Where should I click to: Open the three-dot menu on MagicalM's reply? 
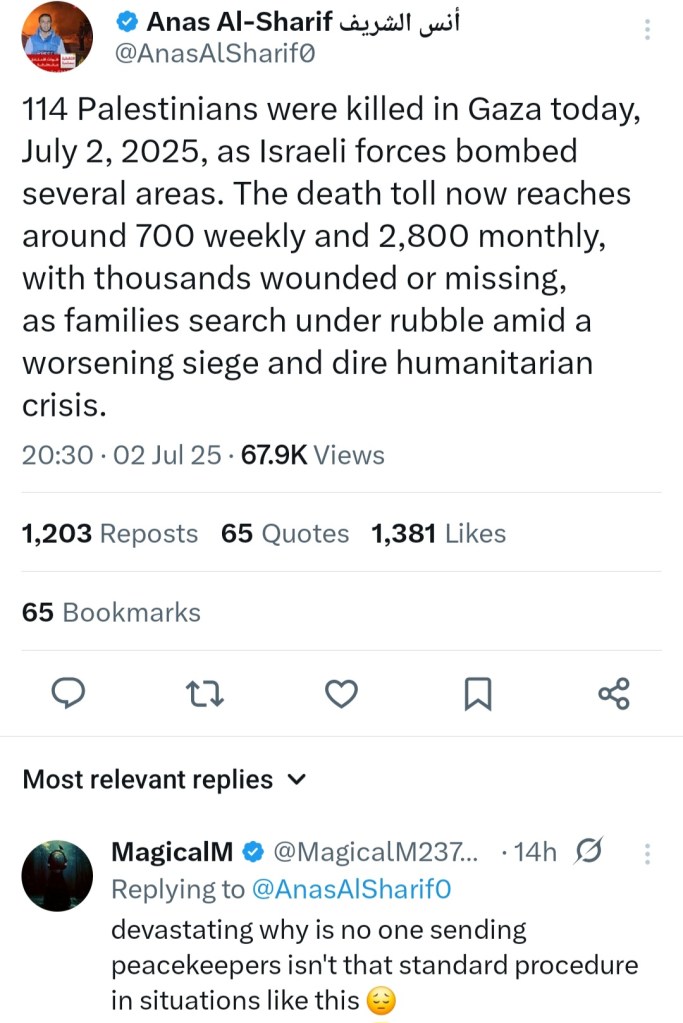[x=647, y=853]
